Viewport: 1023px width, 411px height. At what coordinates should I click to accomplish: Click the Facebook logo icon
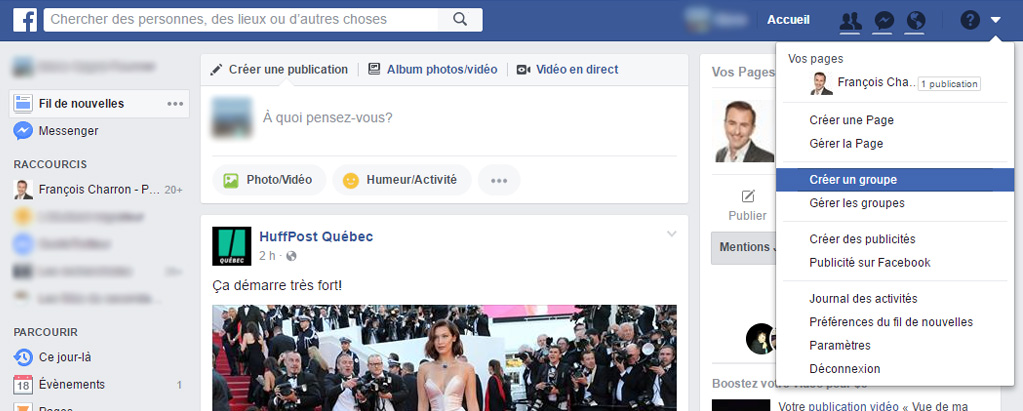(x=25, y=20)
